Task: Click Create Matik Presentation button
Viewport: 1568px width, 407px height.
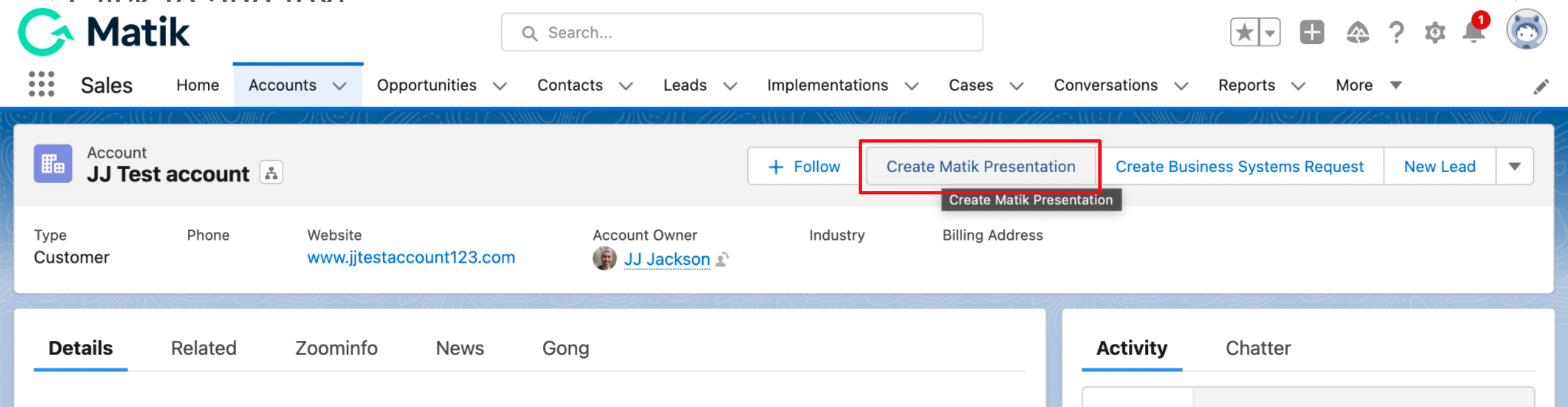Action: tap(980, 166)
